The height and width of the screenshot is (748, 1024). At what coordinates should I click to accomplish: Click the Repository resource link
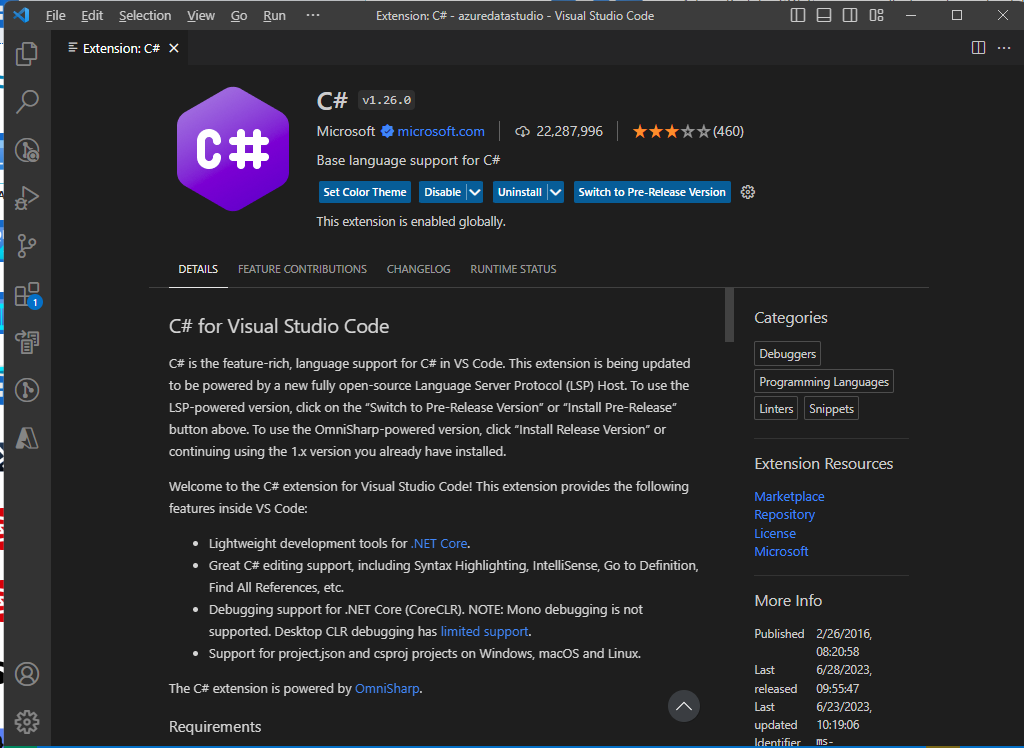[784, 514]
